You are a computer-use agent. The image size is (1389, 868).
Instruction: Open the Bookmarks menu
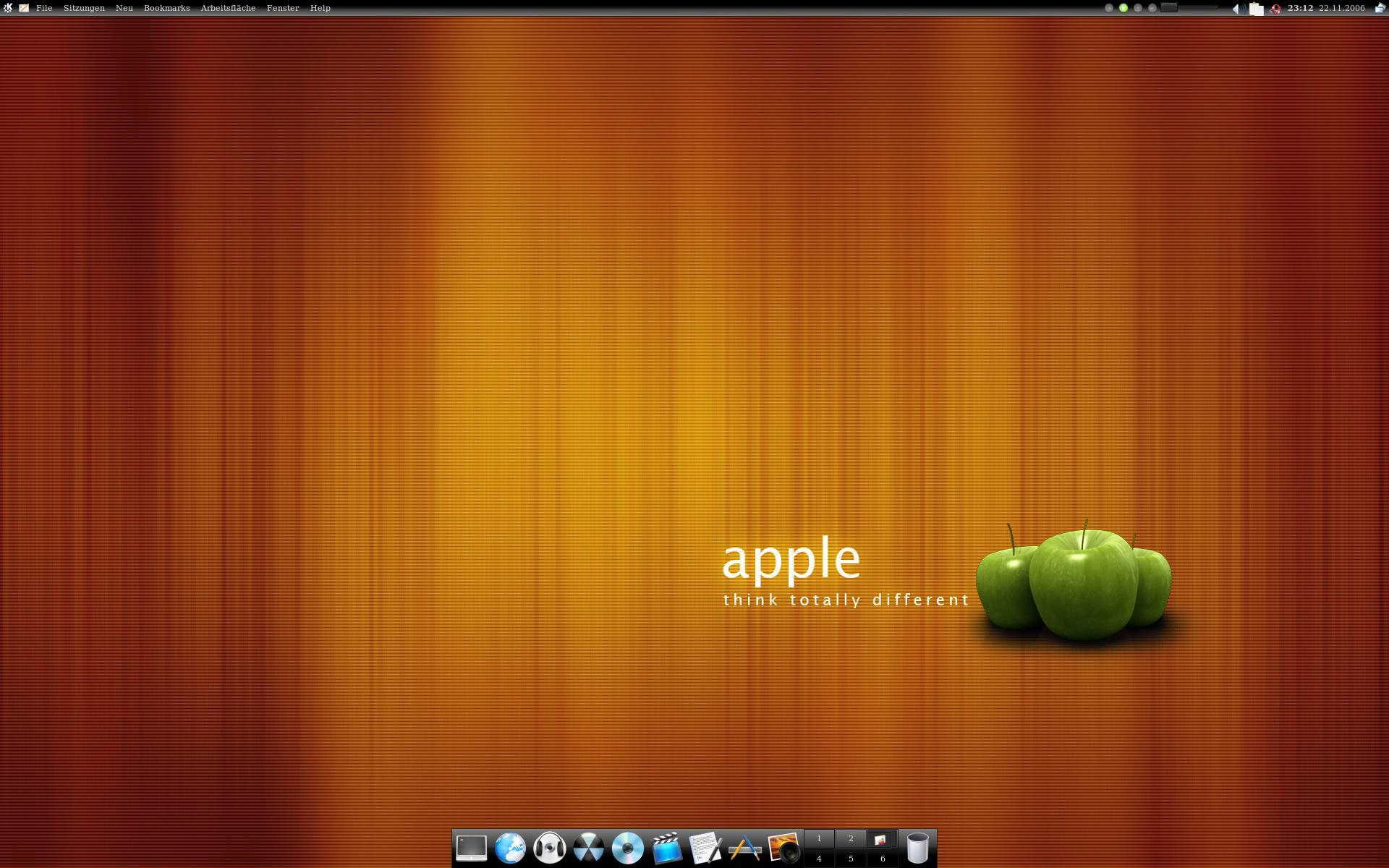166,8
